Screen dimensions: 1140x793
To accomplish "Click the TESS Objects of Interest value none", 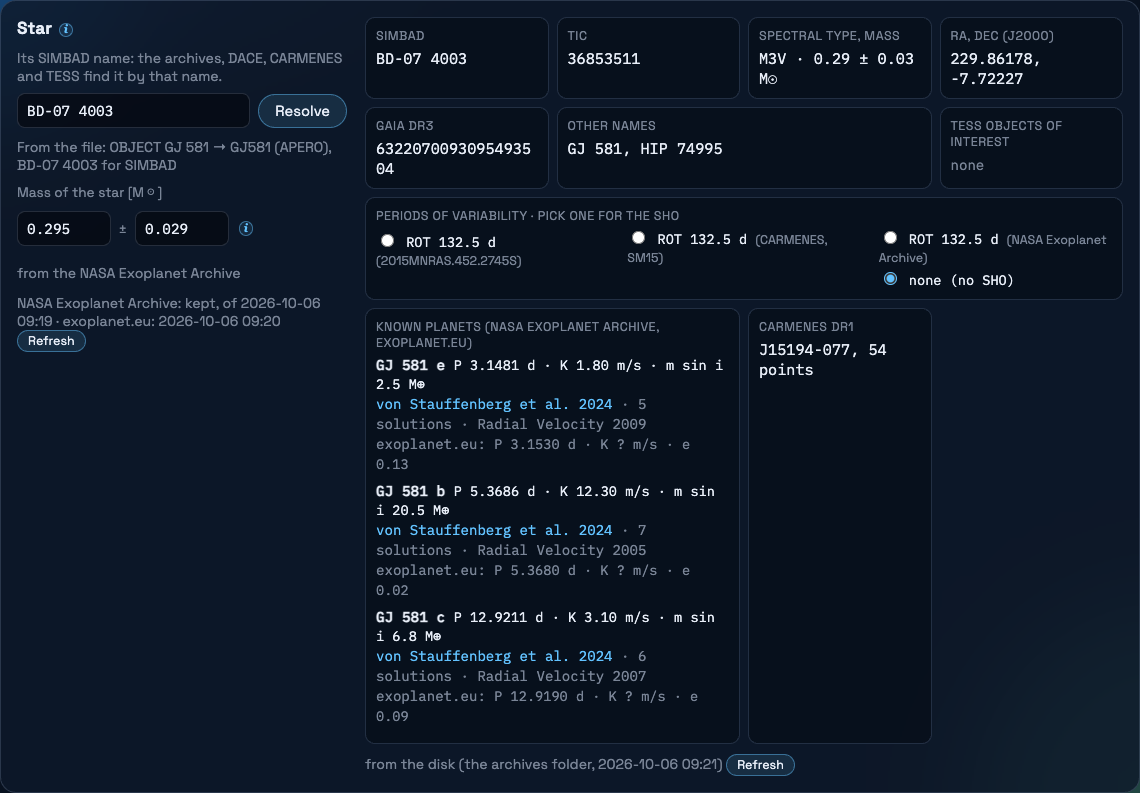I will (x=967, y=165).
